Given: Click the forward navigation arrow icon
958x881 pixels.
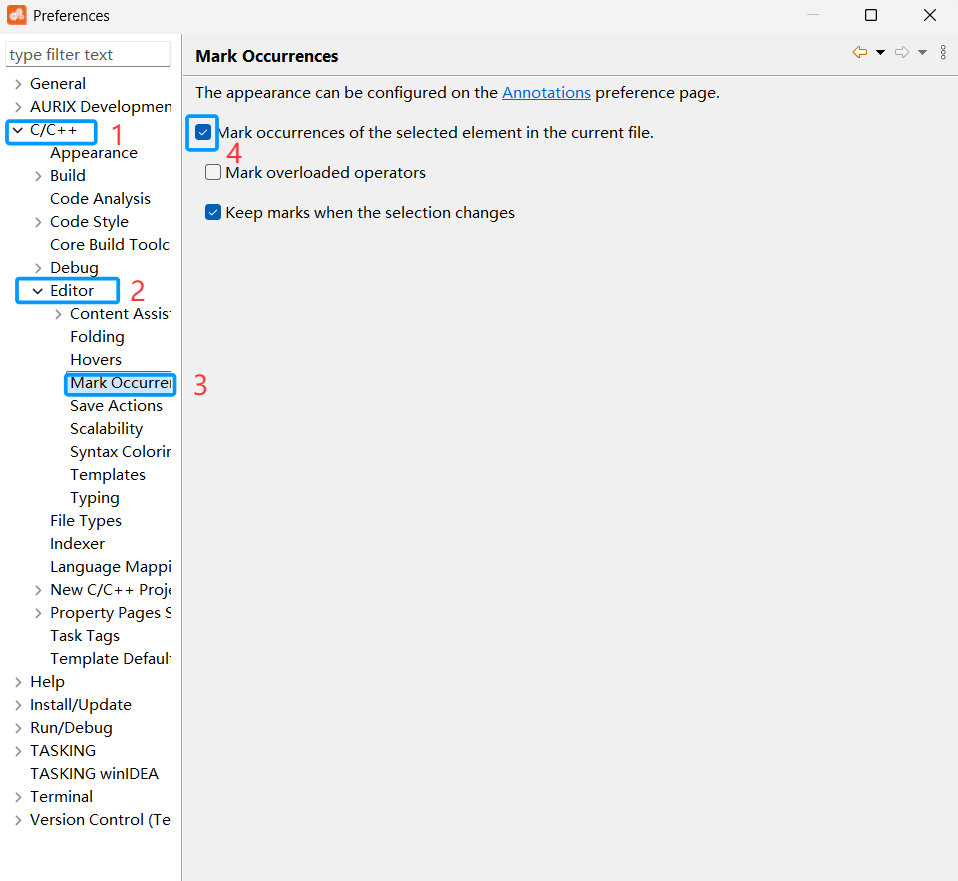Looking at the screenshot, I should coord(902,53).
